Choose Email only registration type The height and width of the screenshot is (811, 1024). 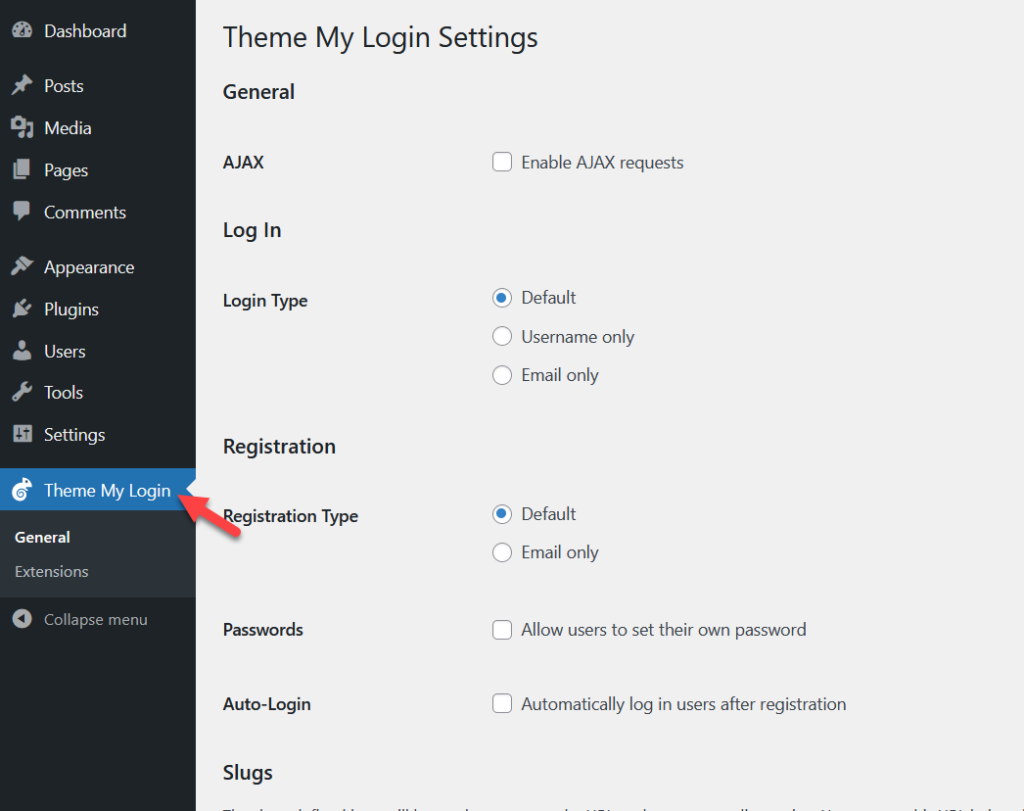point(502,552)
